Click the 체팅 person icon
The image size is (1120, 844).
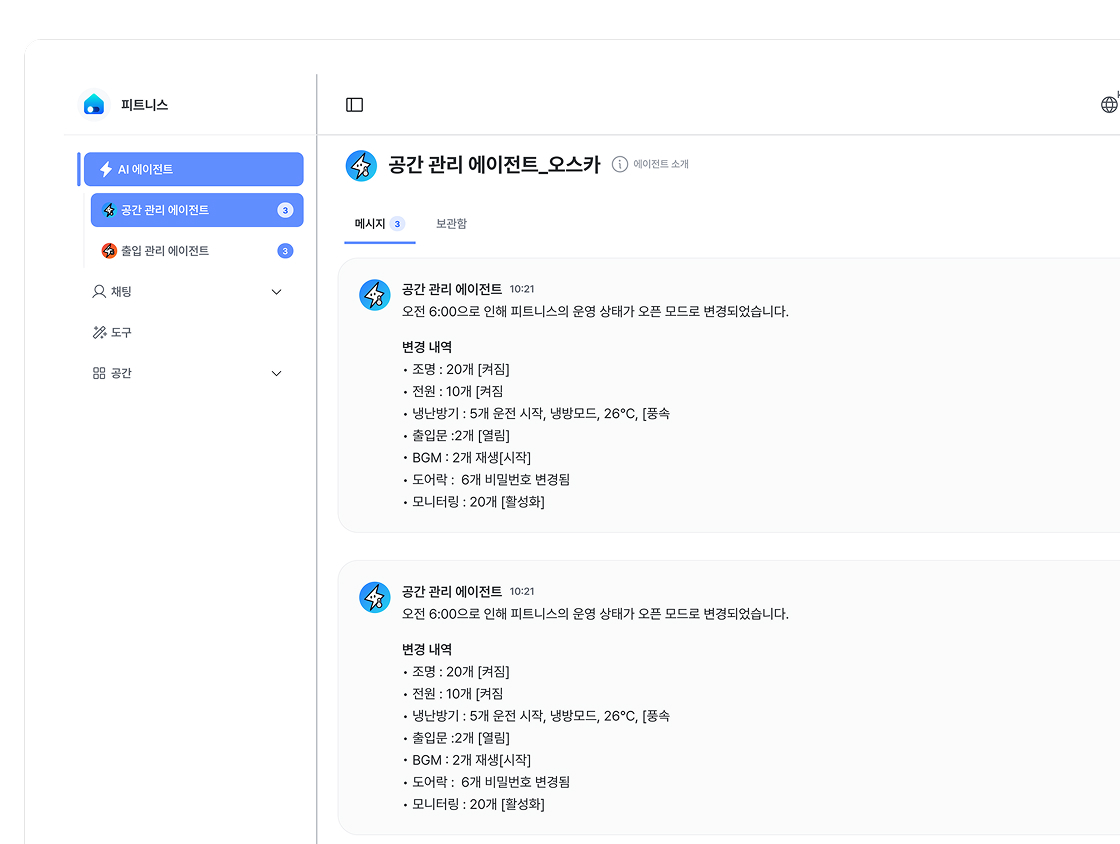[x=99, y=292]
